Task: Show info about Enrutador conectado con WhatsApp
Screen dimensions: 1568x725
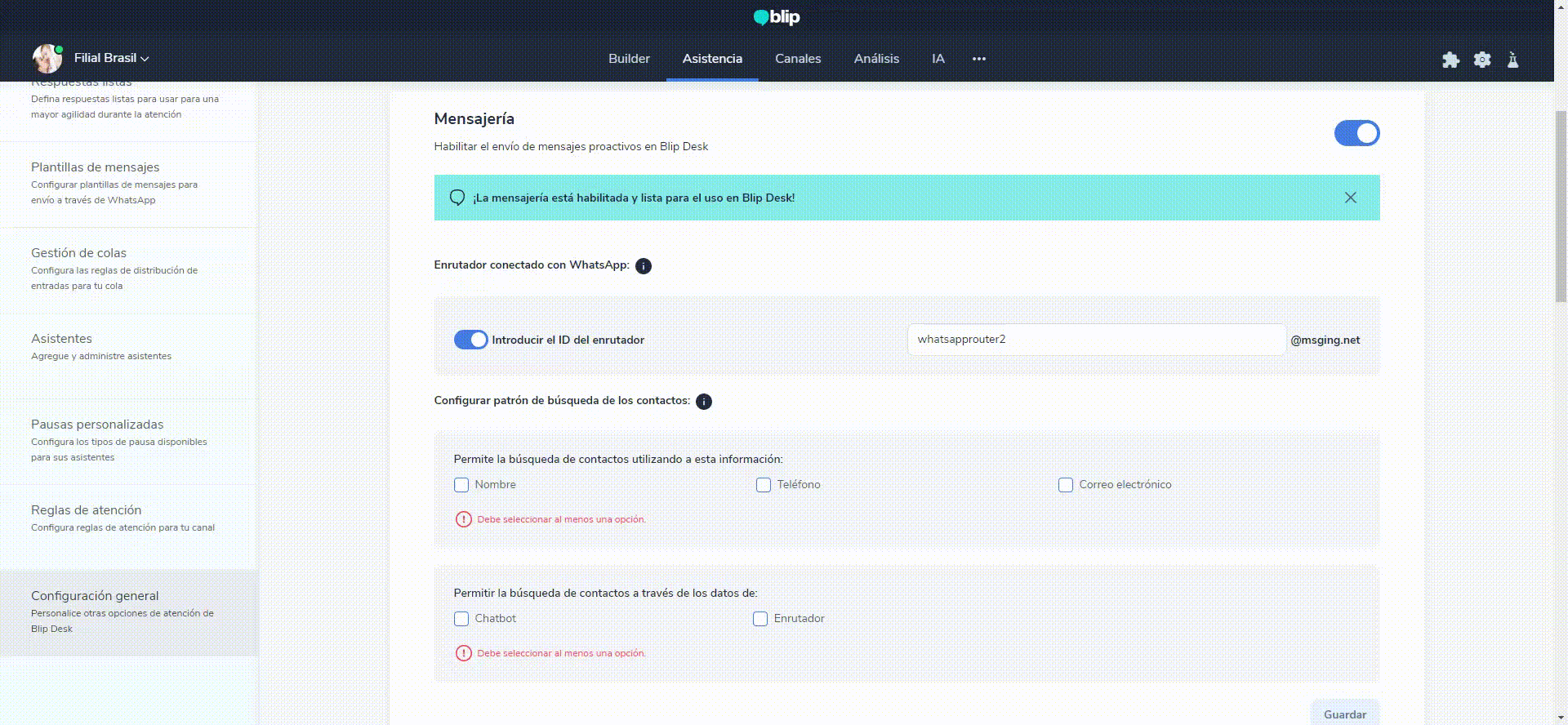Action: point(644,266)
